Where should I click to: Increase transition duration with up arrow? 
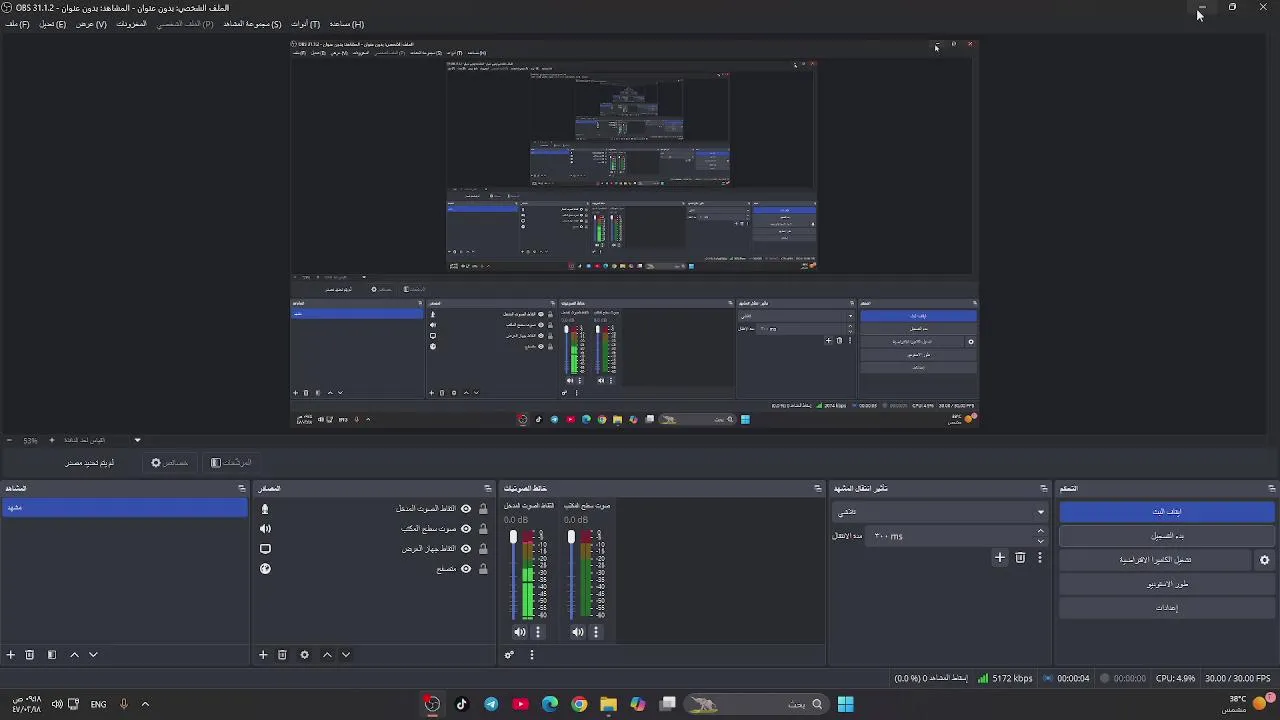[1041, 531]
